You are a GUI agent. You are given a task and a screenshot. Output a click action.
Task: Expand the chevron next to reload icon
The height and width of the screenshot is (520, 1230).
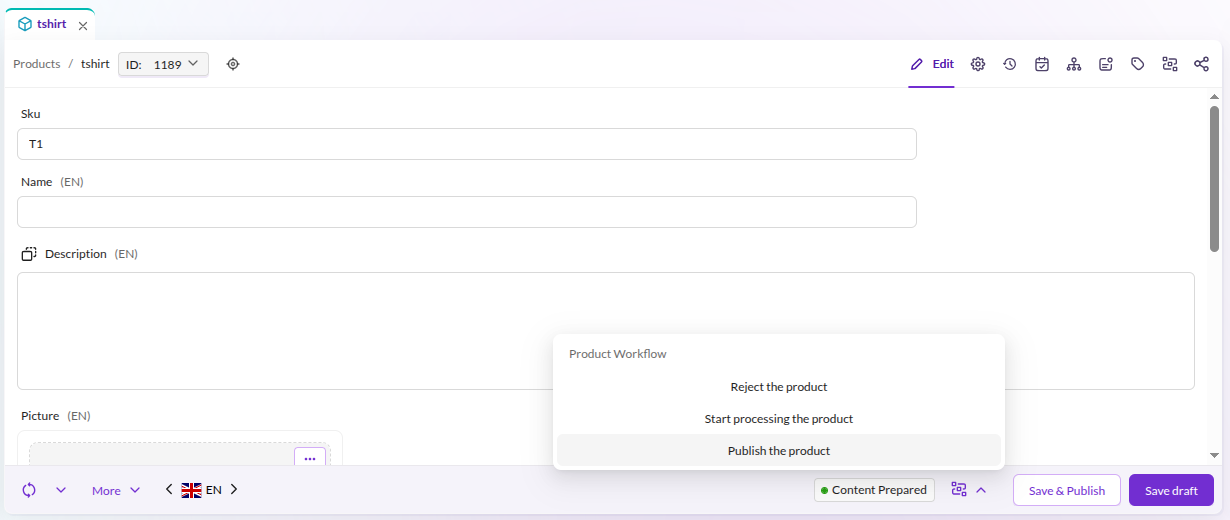pyautogui.click(x=61, y=490)
